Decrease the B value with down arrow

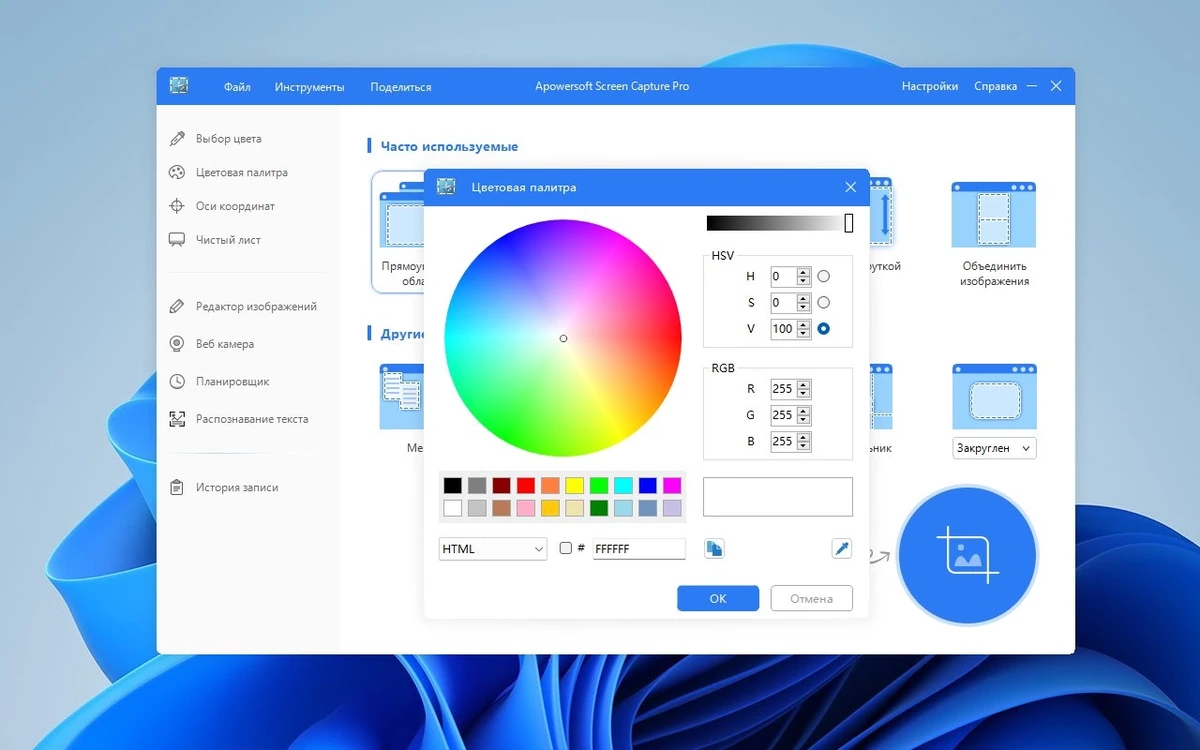(804, 446)
